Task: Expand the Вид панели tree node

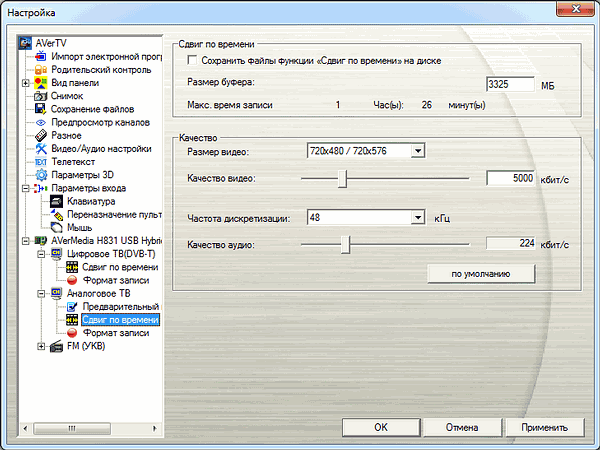Action: (26, 83)
